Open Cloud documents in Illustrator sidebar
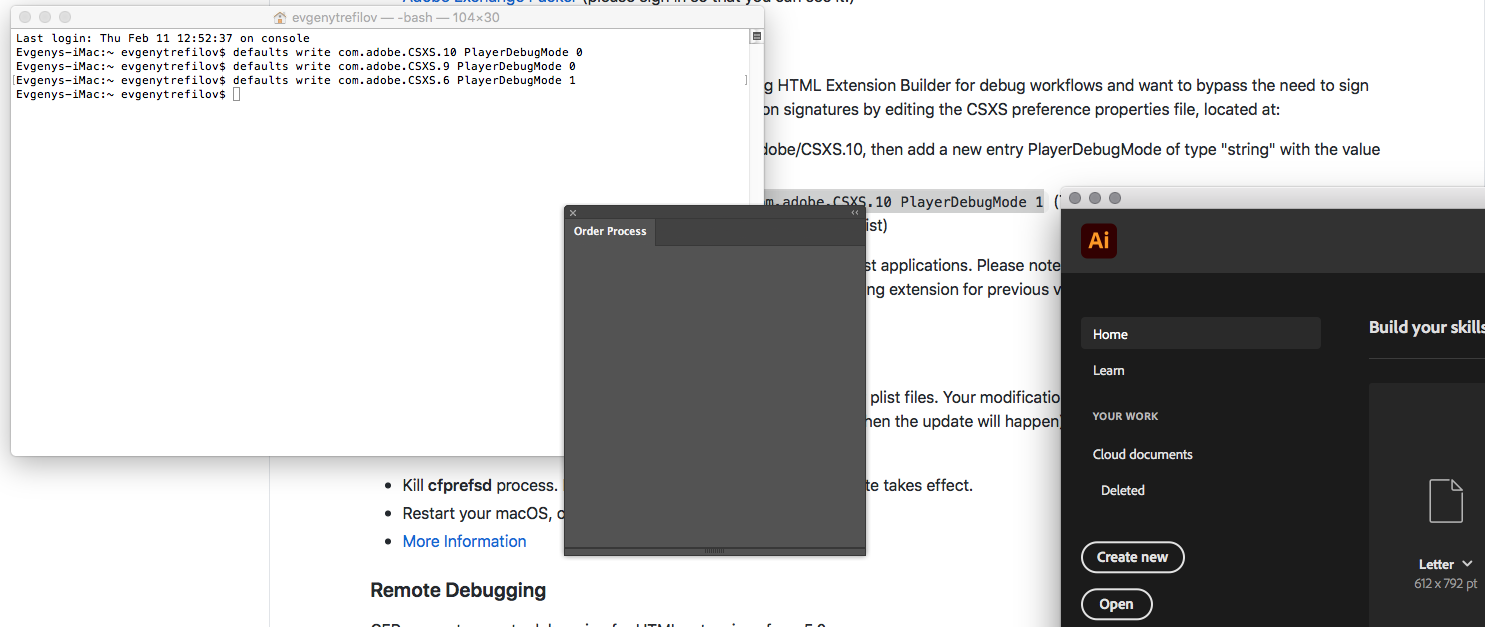This screenshot has width=1485, height=627. (1143, 454)
